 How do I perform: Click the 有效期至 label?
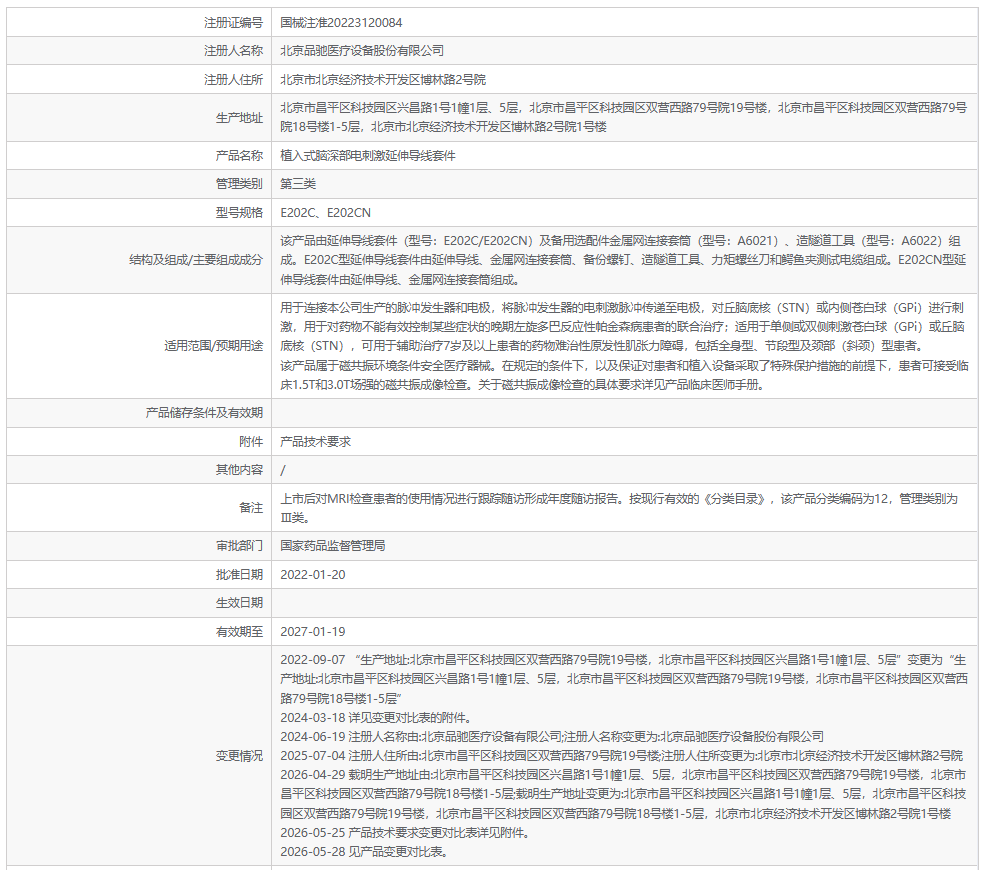(239, 631)
